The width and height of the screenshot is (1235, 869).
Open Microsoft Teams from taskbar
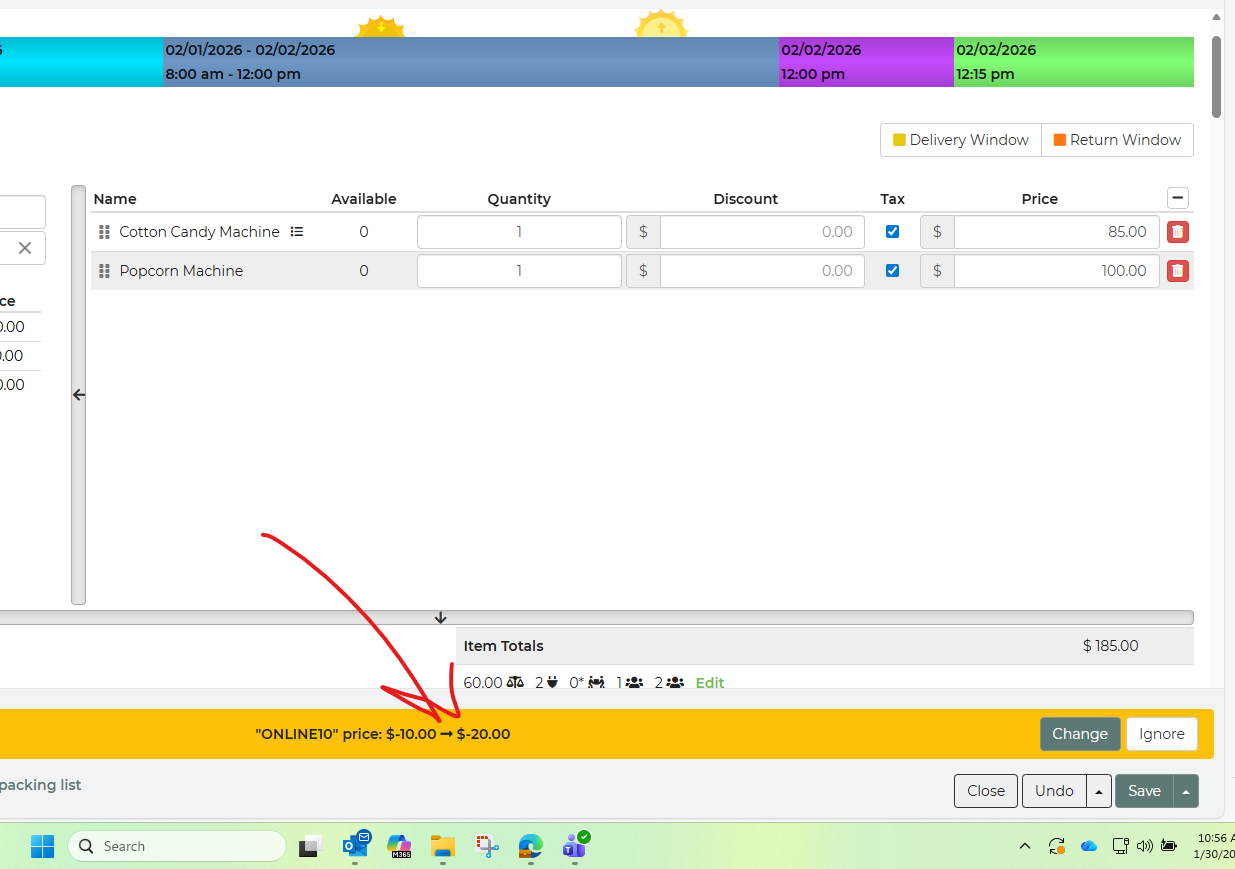574,846
